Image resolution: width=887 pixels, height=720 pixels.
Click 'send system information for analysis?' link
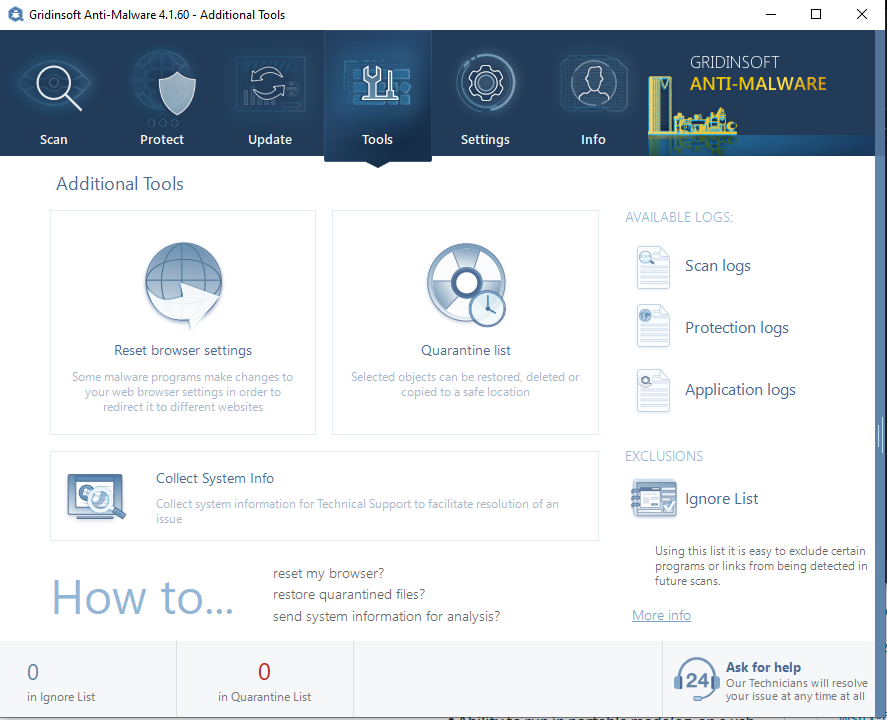click(x=386, y=616)
